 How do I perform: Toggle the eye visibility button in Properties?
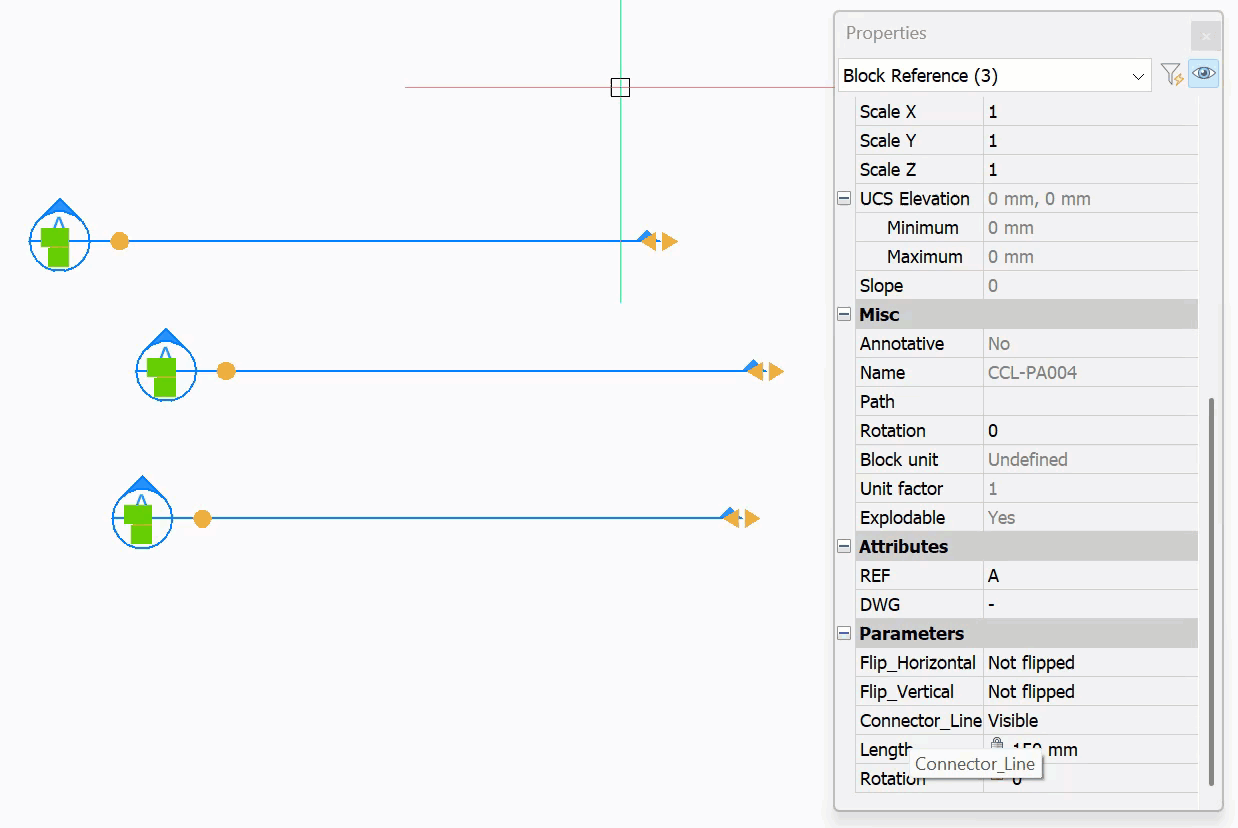pyautogui.click(x=1204, y=74)
